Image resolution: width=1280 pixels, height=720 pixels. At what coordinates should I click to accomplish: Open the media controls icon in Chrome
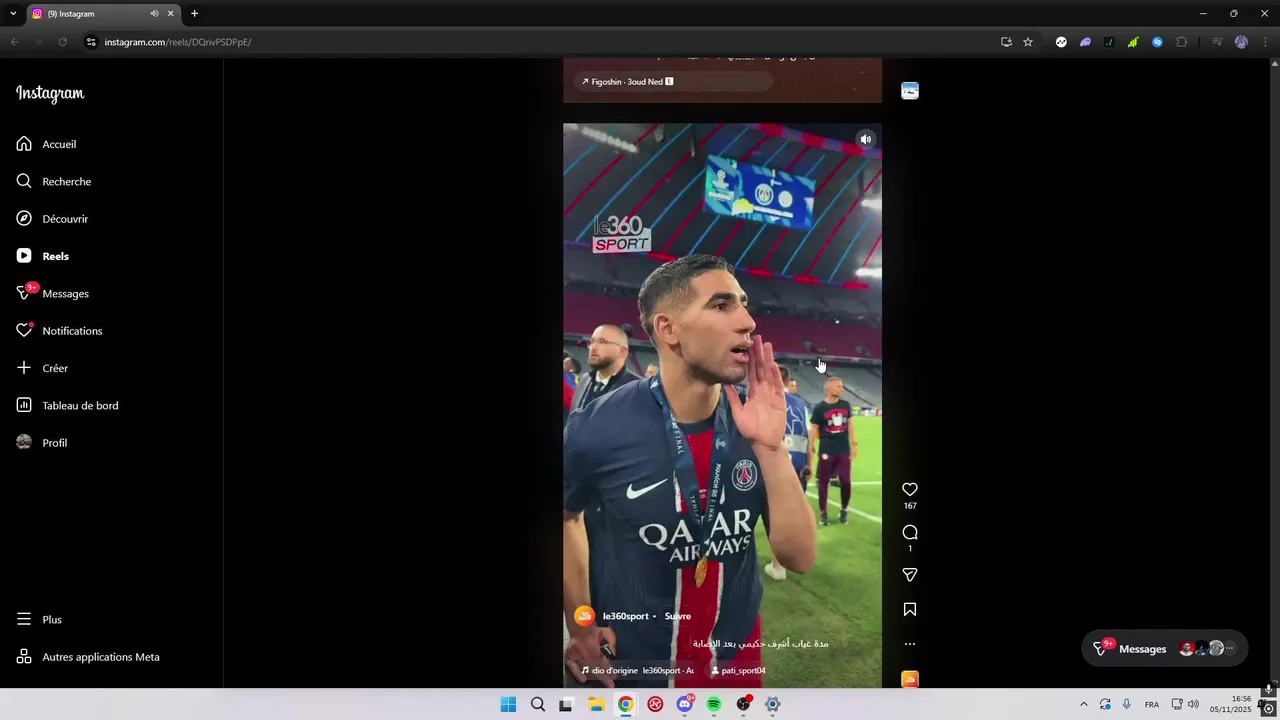click(1217, 42)
